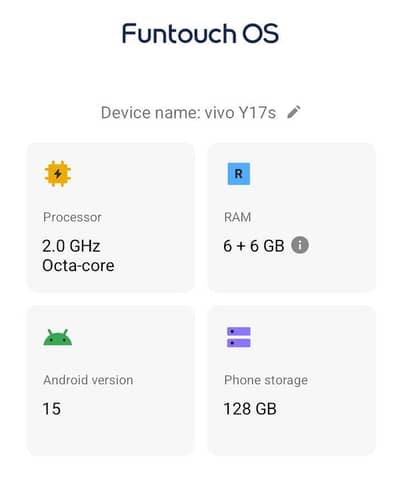
Task: Open the RAM card
Action: click(x=292, y=217)
